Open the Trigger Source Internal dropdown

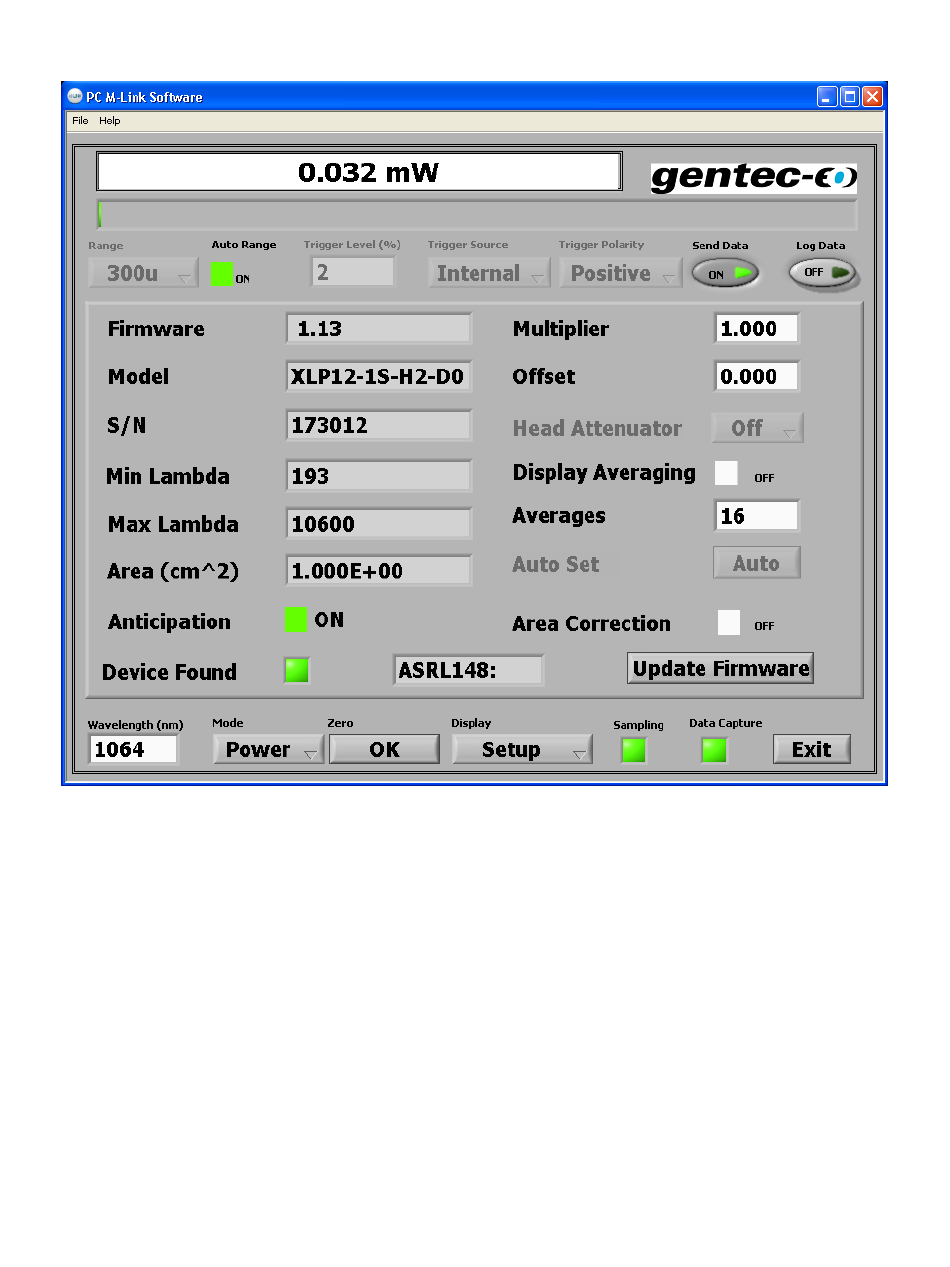pos(490,273)
